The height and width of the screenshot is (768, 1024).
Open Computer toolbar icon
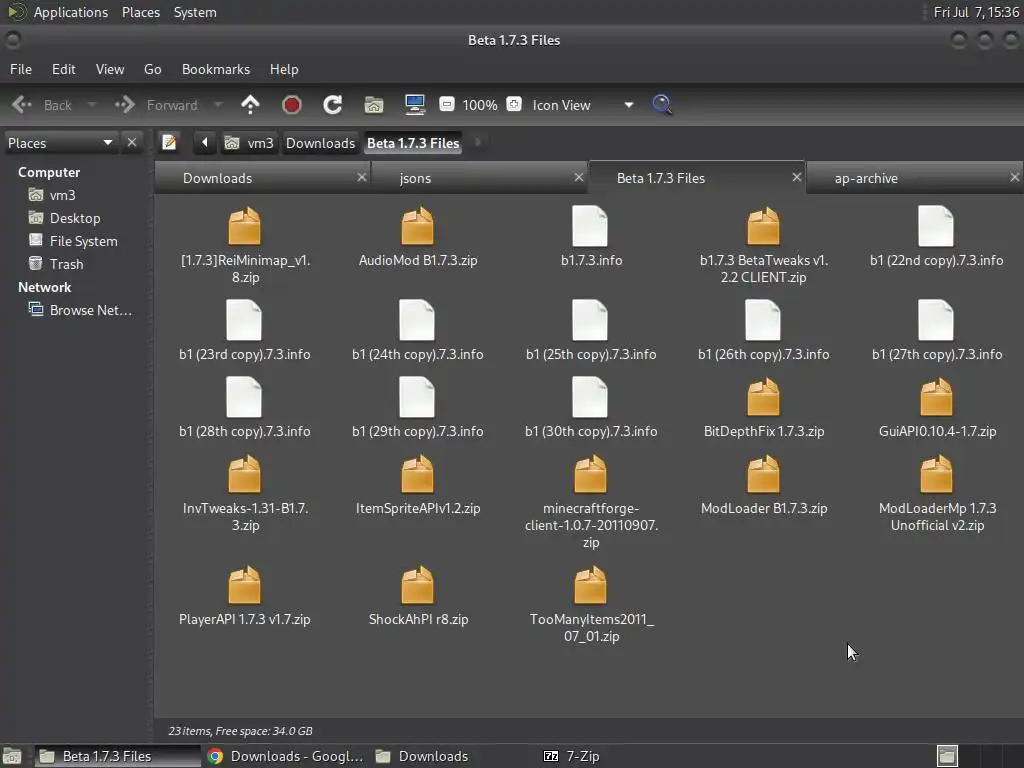415,104
